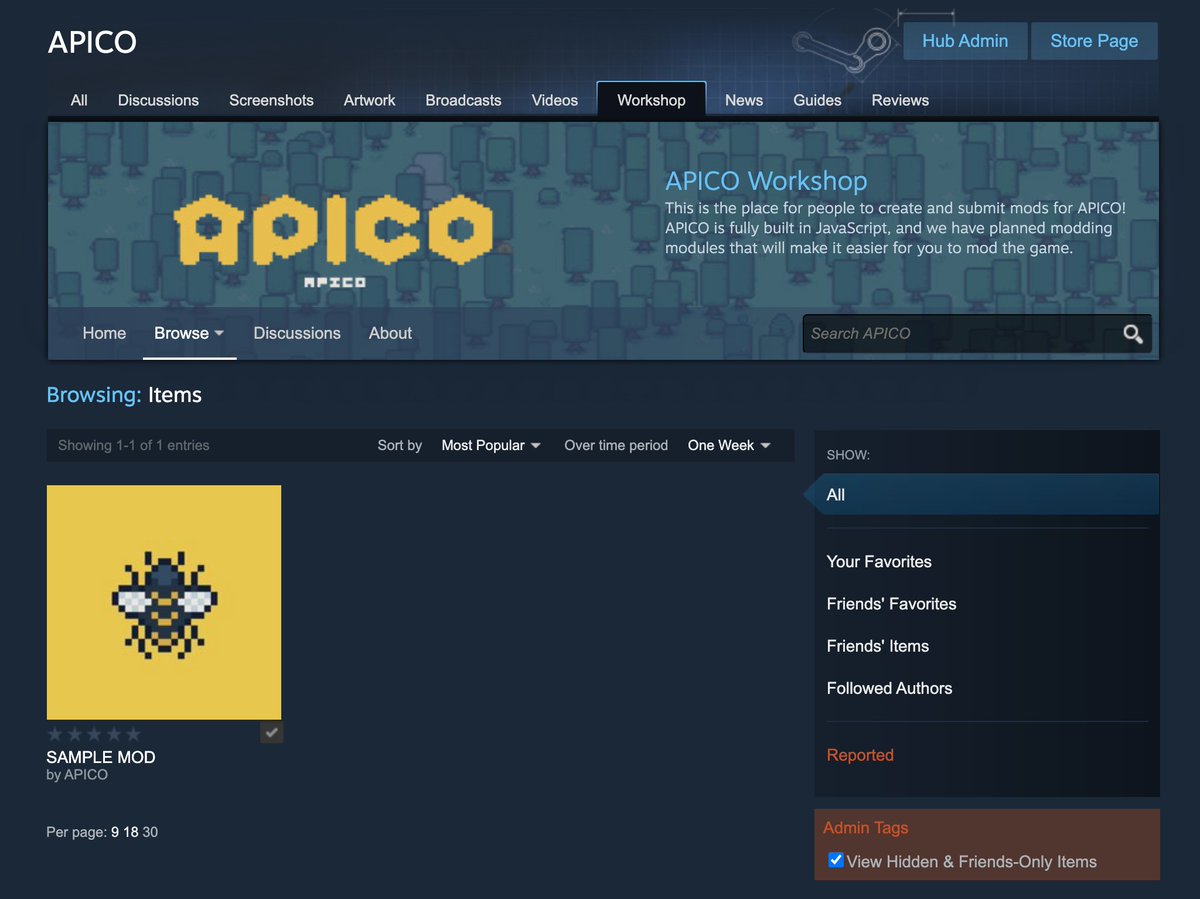Click the Store Page button

(1094, 41)
